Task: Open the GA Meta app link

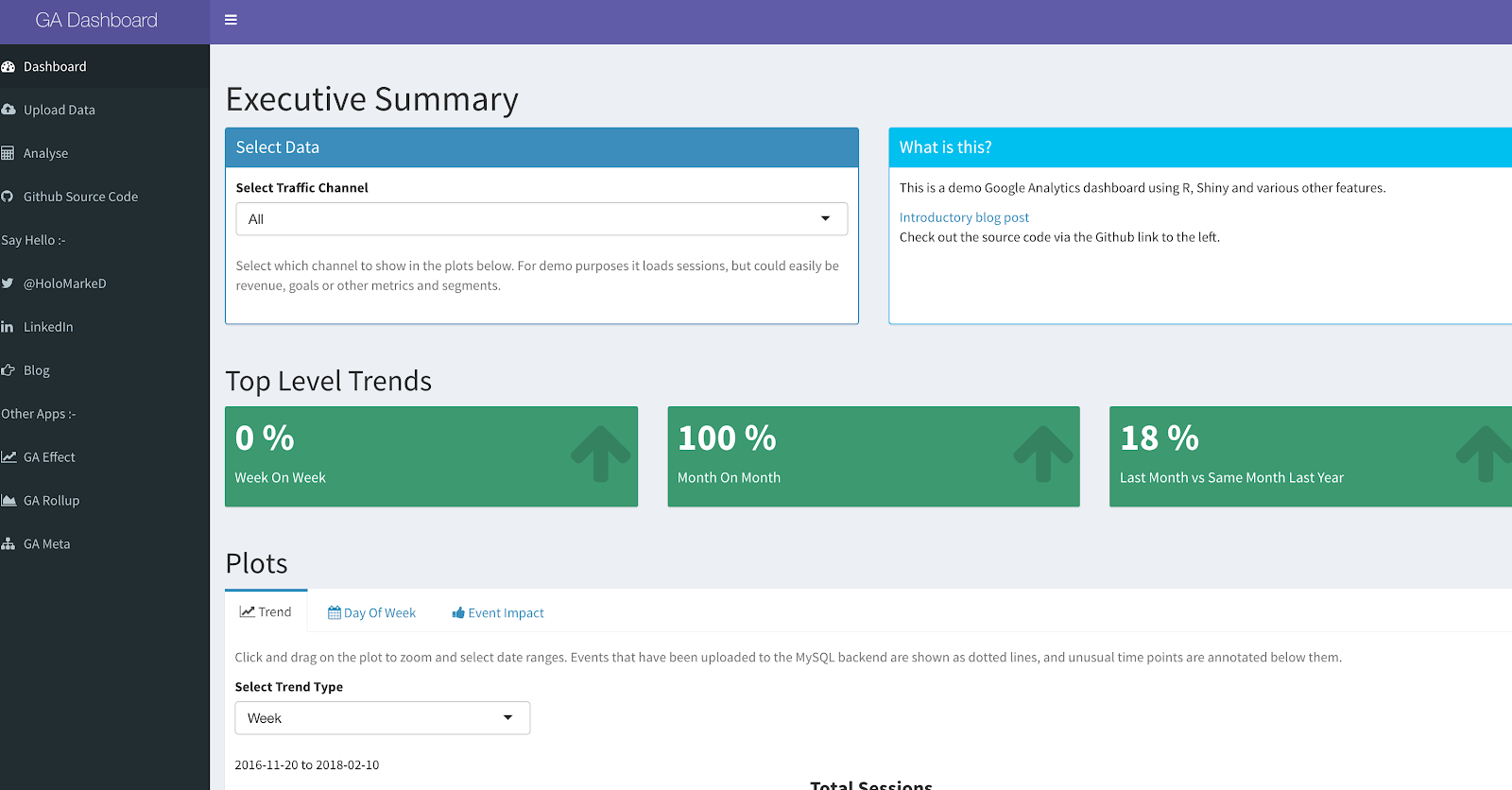Action: [105, 544]
